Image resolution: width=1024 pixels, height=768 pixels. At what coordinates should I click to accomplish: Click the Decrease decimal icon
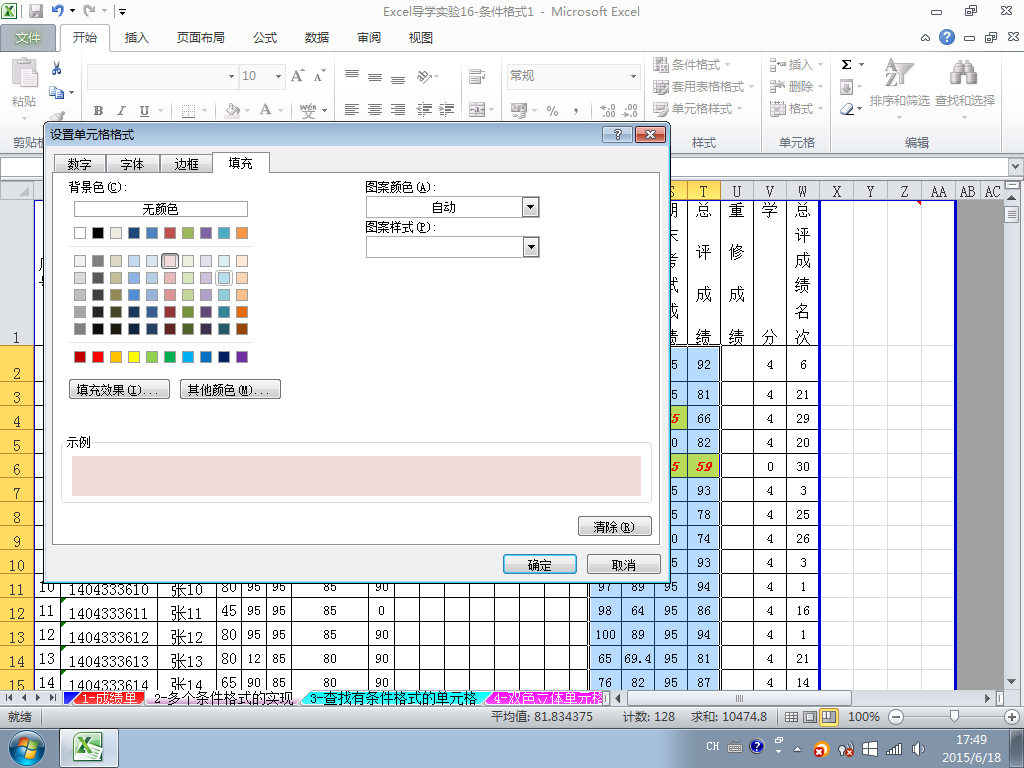pos(630,110)
